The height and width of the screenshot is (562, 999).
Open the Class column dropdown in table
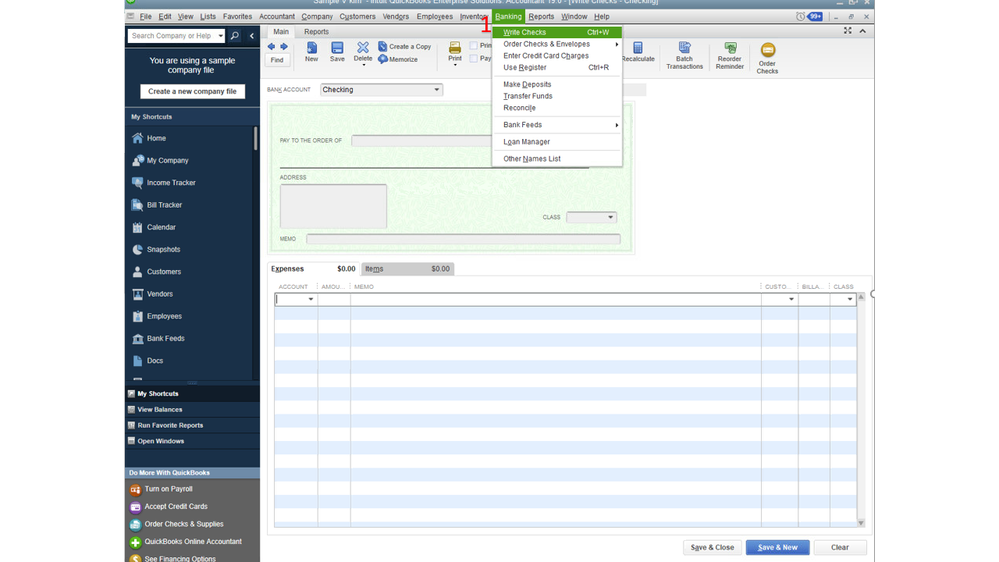850,299
